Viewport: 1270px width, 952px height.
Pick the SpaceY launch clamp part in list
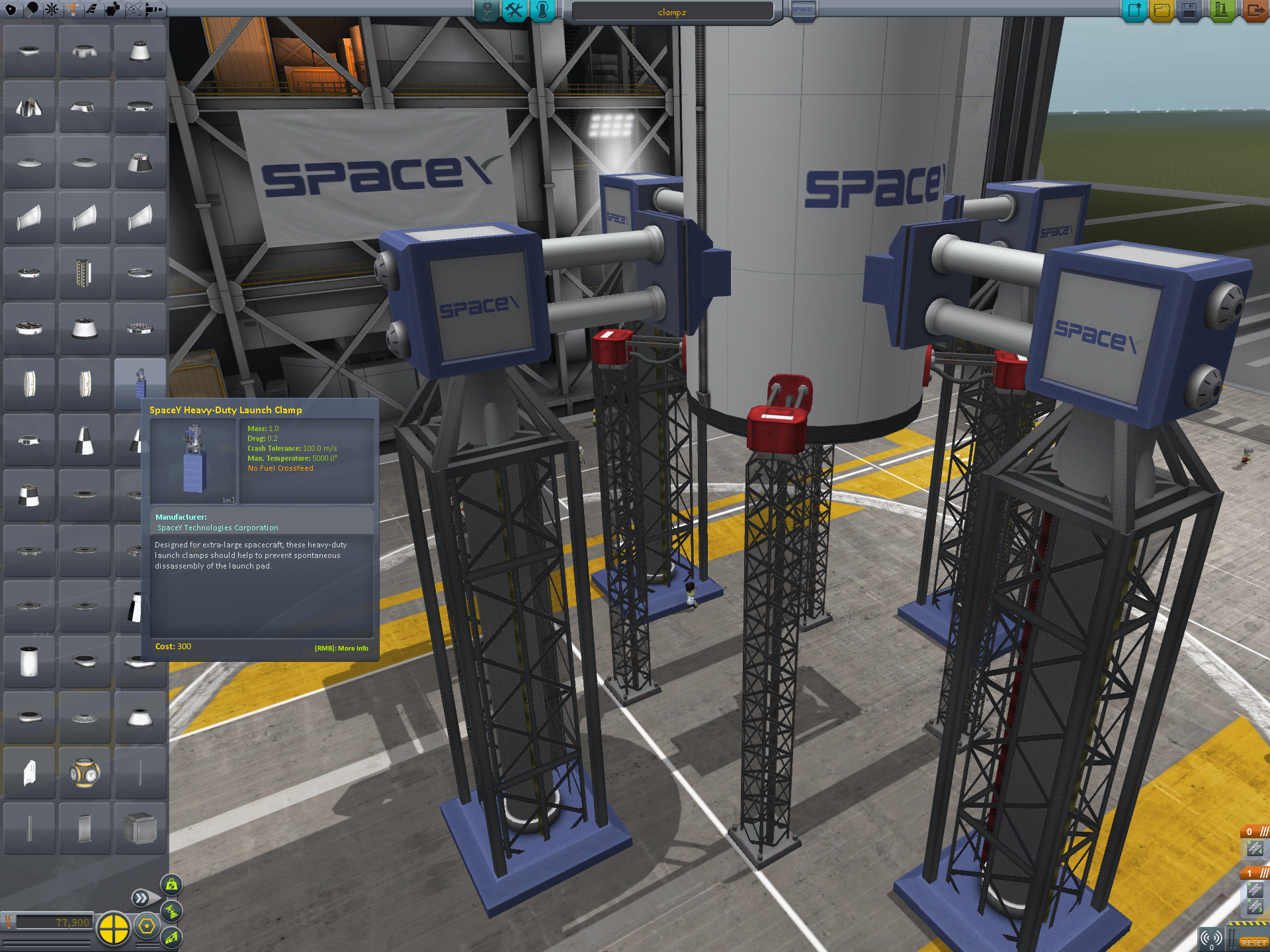(140, 384)
